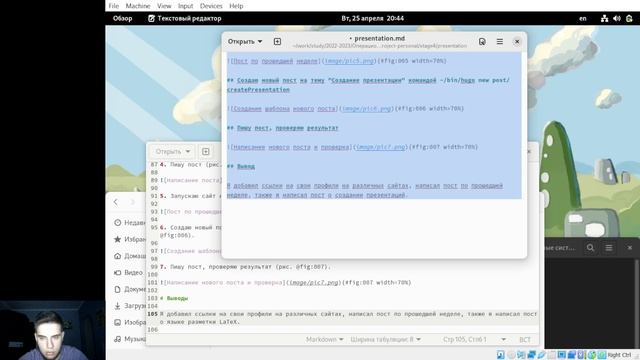The height and width of the screenshot is (360, 640).
Task: Open Домашняя папка in file manager sidebar
Action: (x=130, y=256)
